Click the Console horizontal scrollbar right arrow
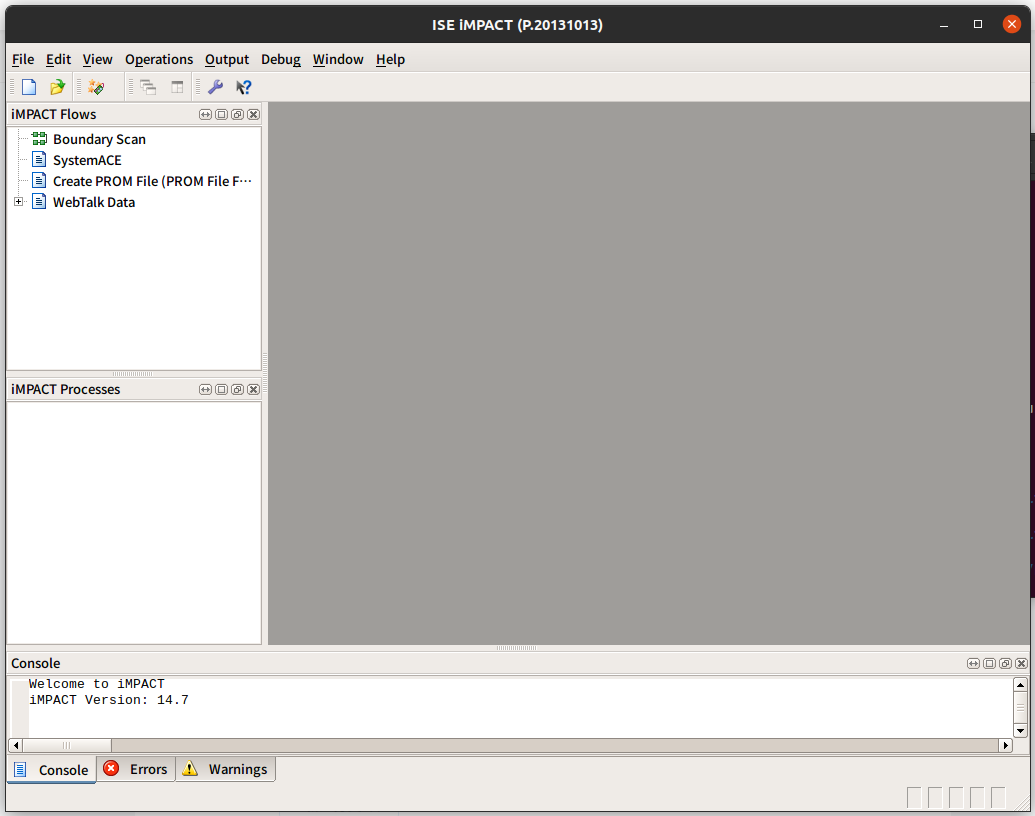The width and height of the screenshot is (1035, 816). click(1006, 744)
